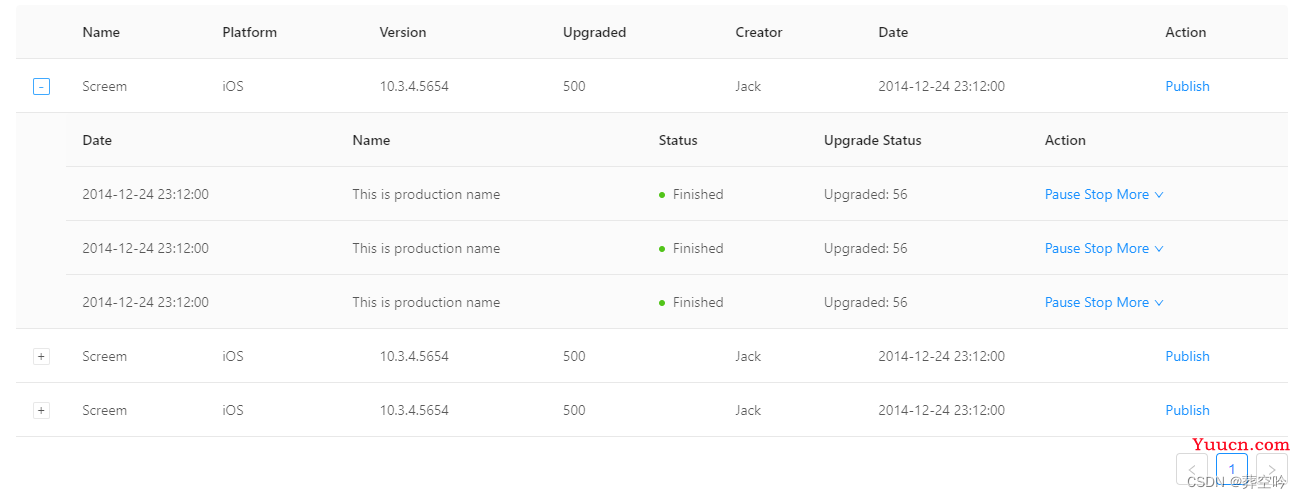Click Publish for the second Screem row

(x=1187, y=357)
